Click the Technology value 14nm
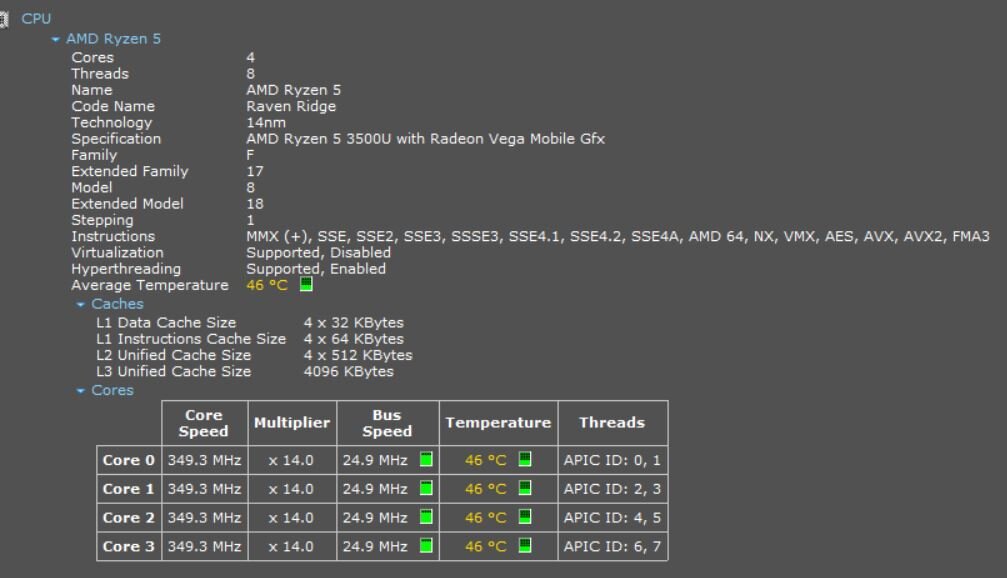The image size is (1007, 578). [266, 123]
